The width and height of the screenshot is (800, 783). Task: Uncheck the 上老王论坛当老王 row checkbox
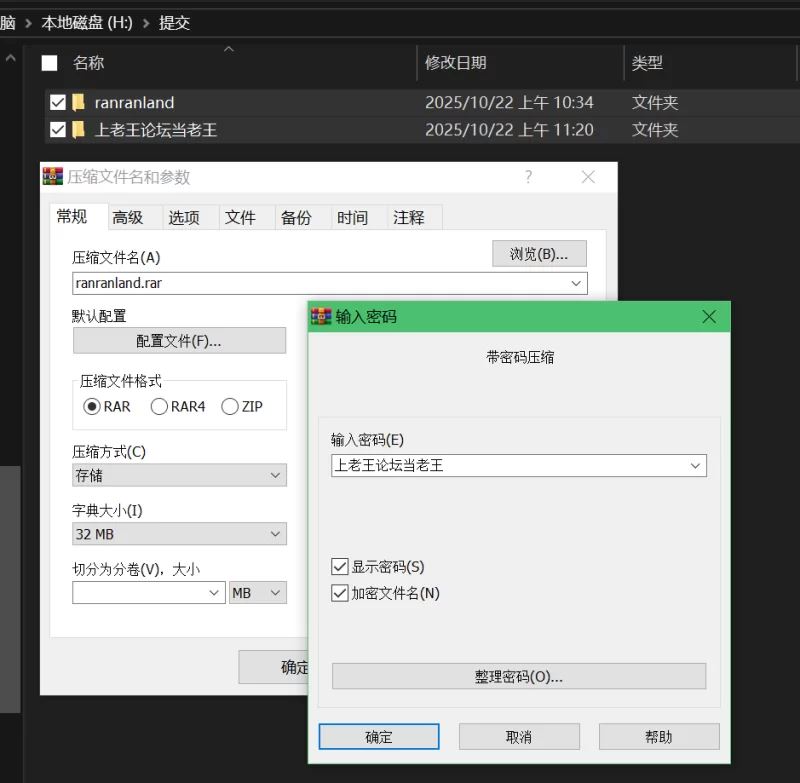click(x=58, y=130)
